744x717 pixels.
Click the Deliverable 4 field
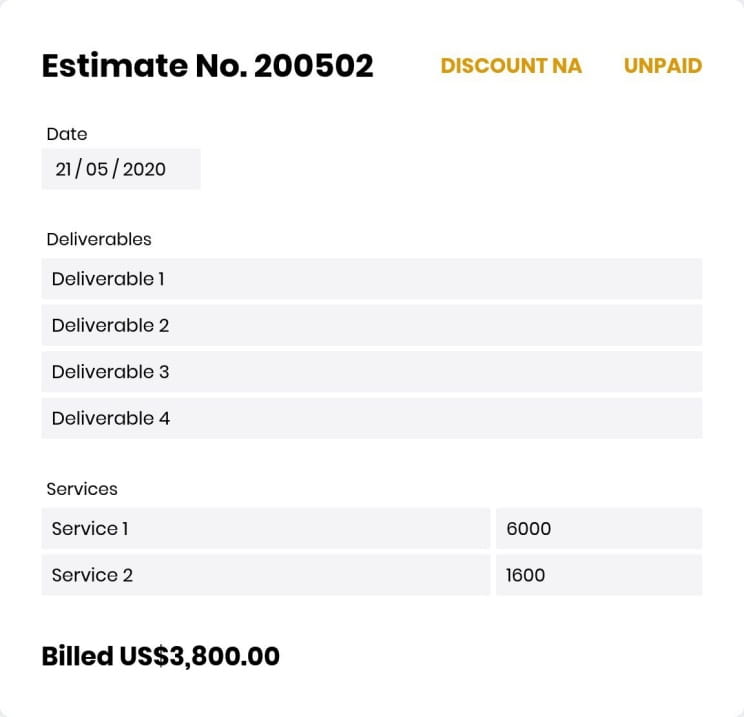(372, 418)
